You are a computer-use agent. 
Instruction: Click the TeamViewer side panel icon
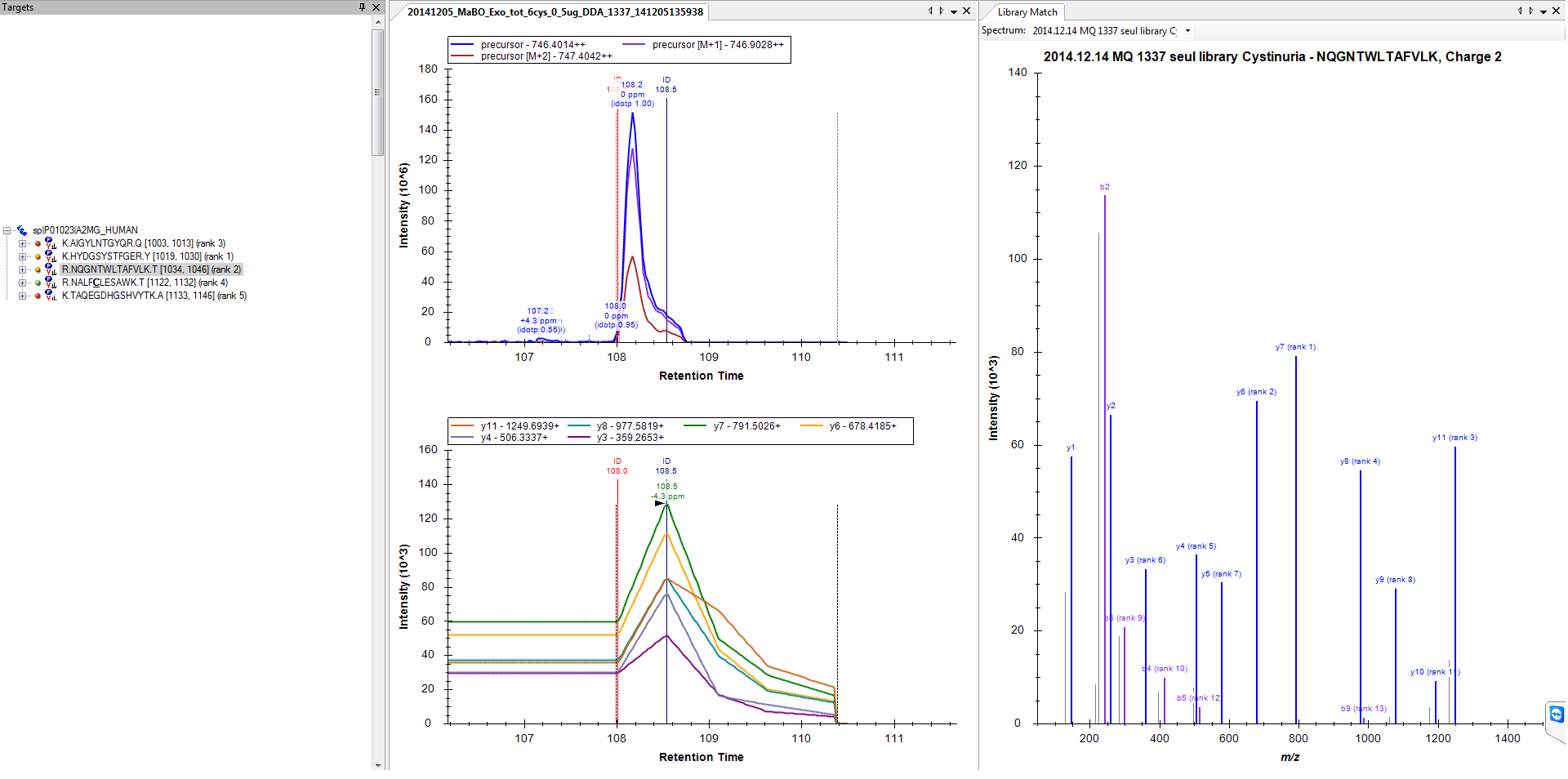point(1556,714)
